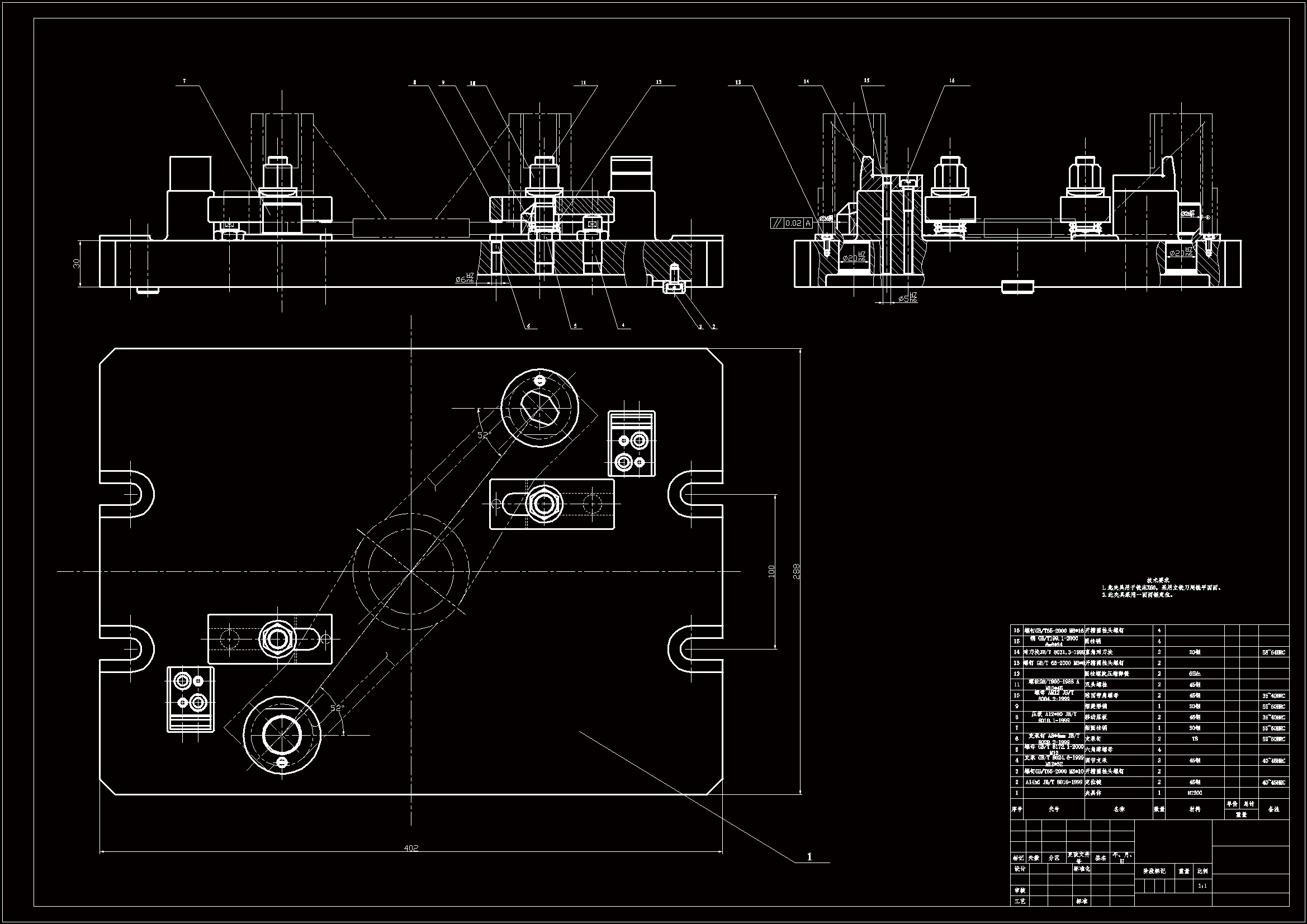The height and width of the screenshot is (924, 1307).
Task: Select the ø5 H7/n6 fit dimension
Action: (907, 298)
